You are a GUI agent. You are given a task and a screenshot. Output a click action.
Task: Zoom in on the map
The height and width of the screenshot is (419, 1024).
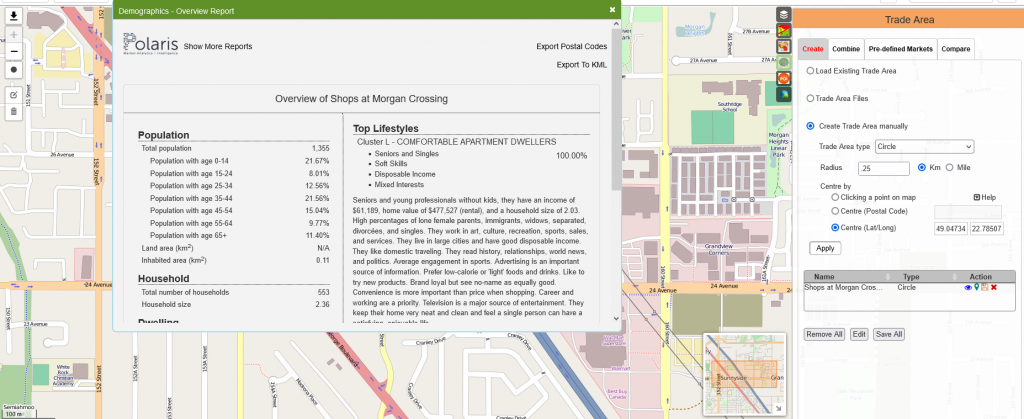(14, 34)
